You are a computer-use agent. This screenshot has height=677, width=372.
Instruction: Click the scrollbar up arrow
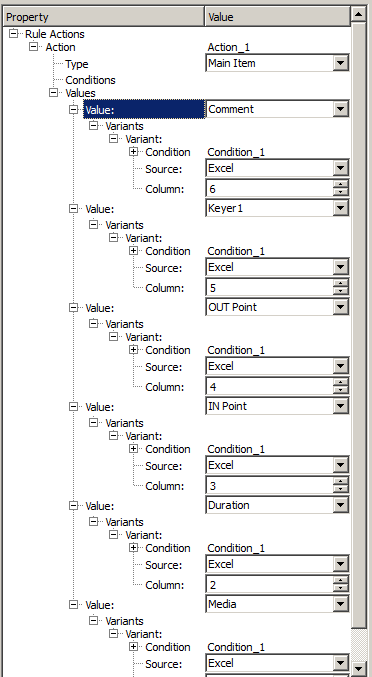coord(359,15)
